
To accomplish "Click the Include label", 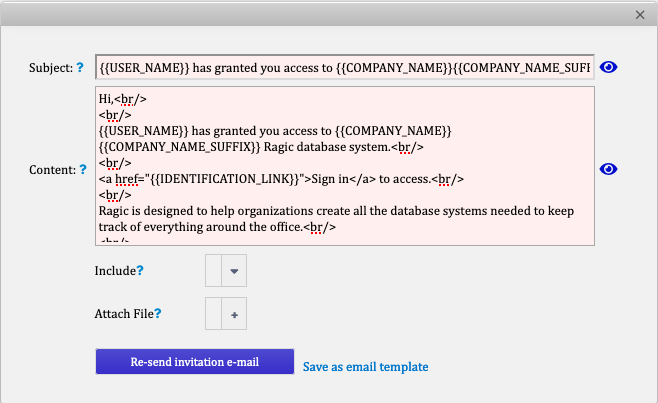I will pyautogui.click(x=115, y=271).
